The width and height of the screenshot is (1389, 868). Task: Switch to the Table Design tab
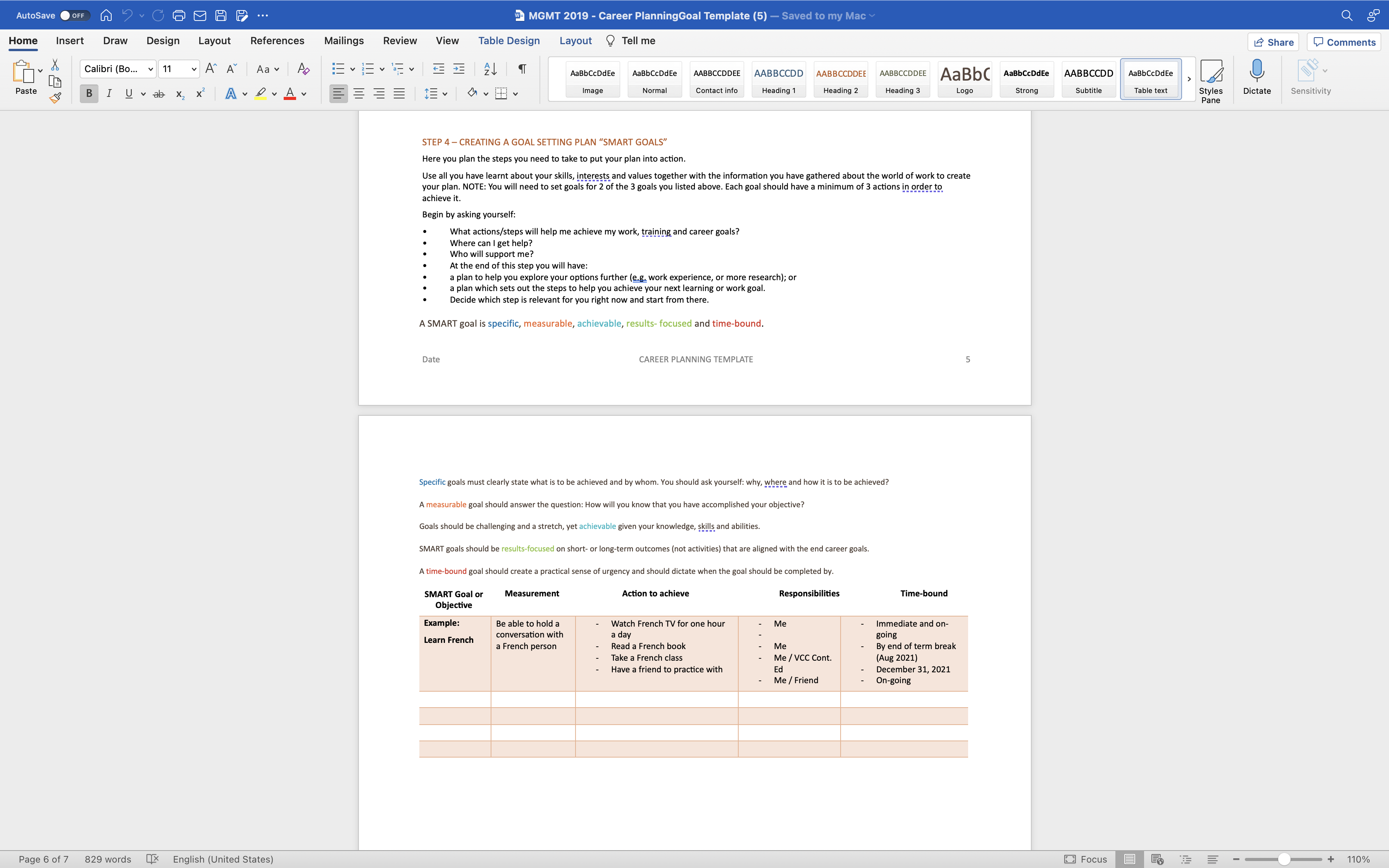508,41
